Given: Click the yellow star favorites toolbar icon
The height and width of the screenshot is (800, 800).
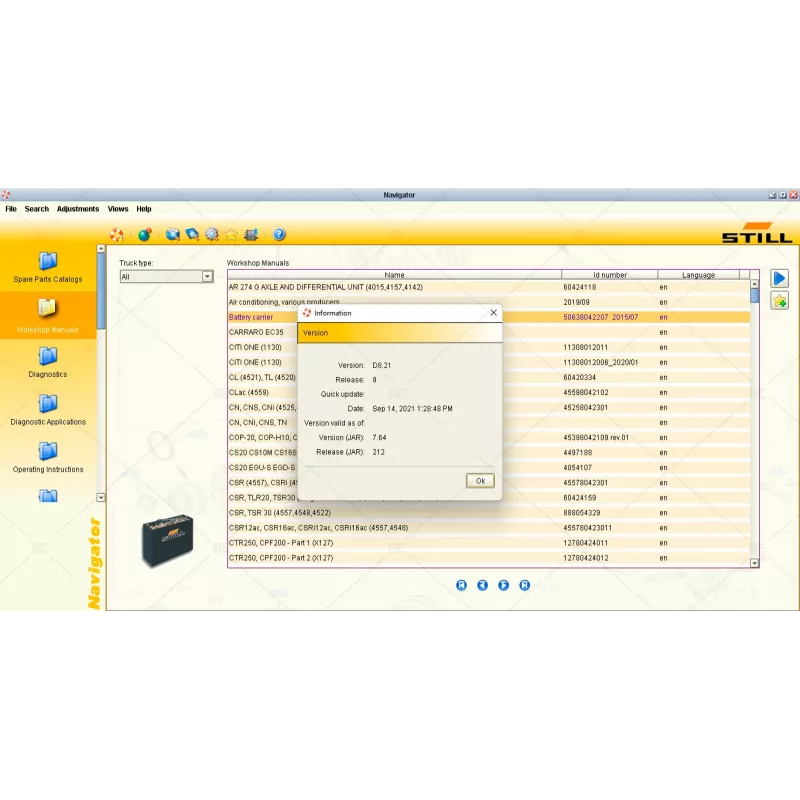Looking at the screenshot, I should coord(231,234).
